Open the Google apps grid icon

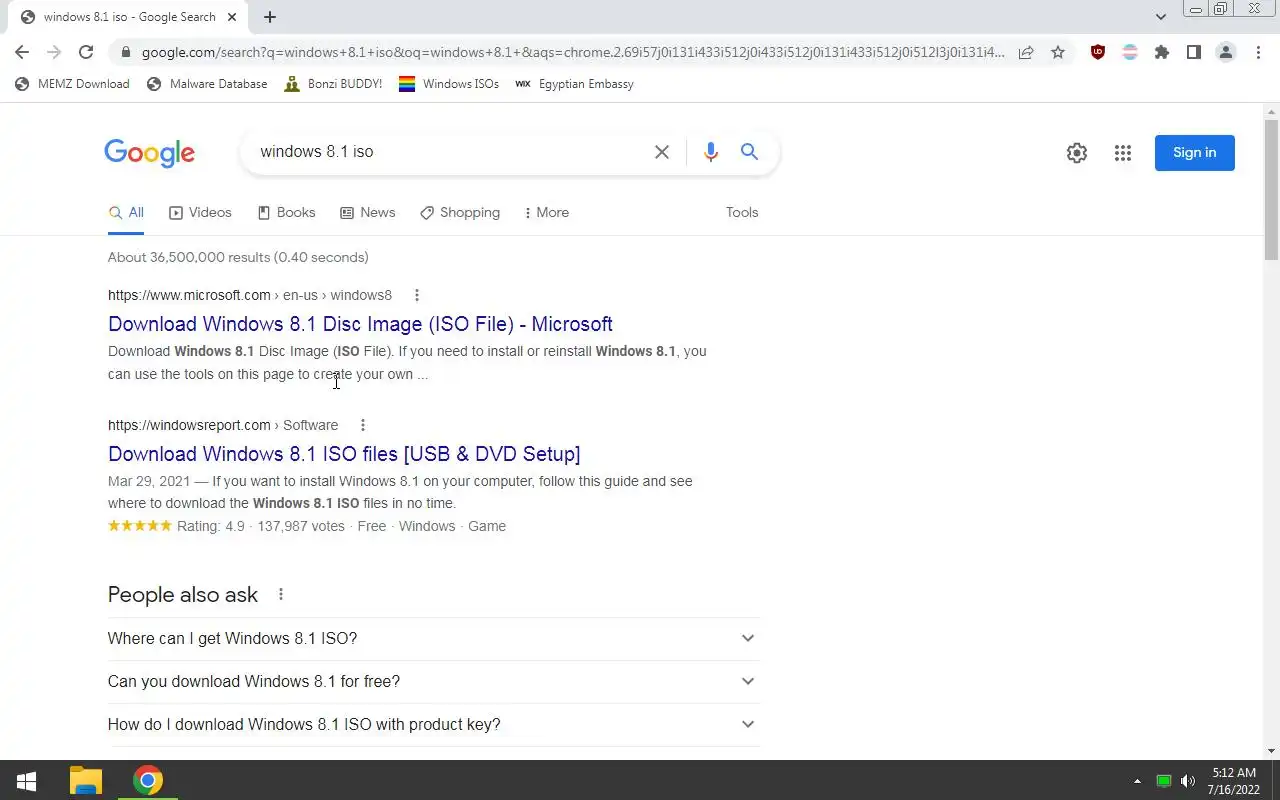click(1123, 153)
